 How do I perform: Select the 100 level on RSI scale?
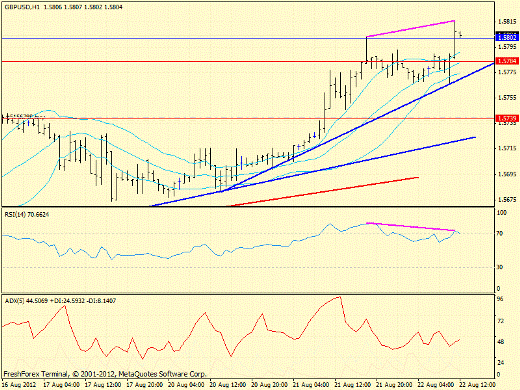(502, 213)
